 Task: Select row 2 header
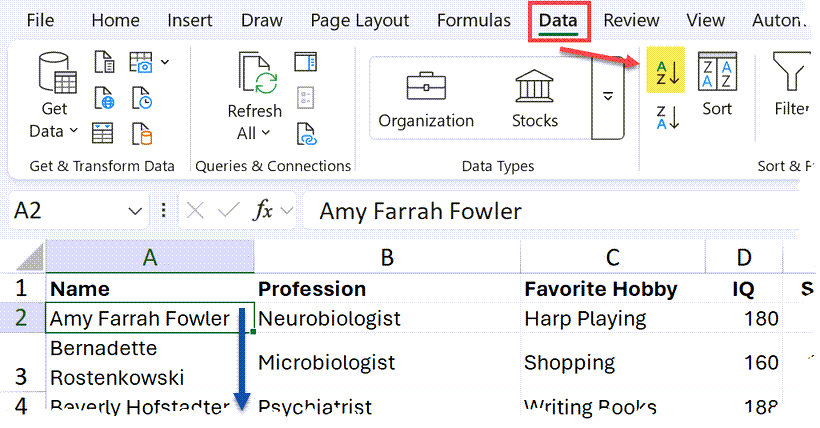click(21, 318)
